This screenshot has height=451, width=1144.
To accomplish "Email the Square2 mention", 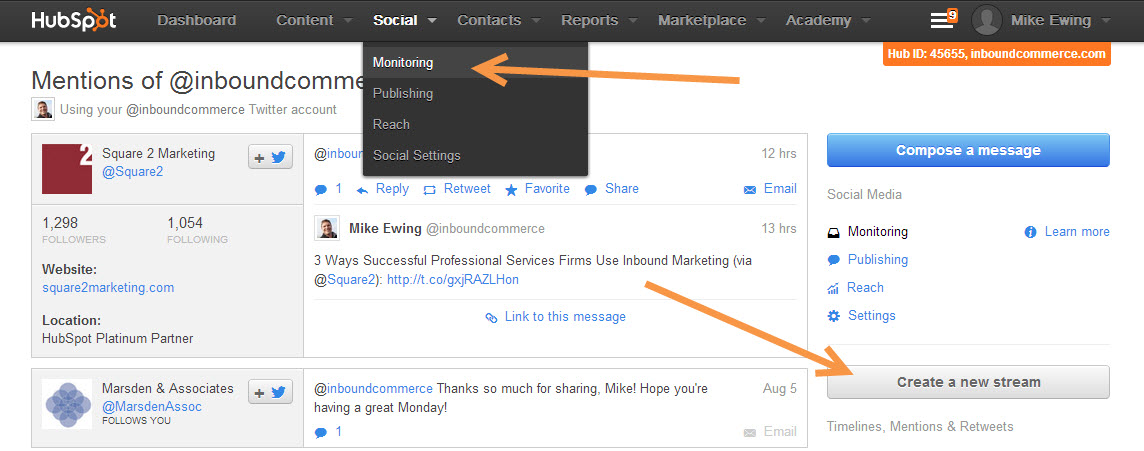I will [770, 189].
